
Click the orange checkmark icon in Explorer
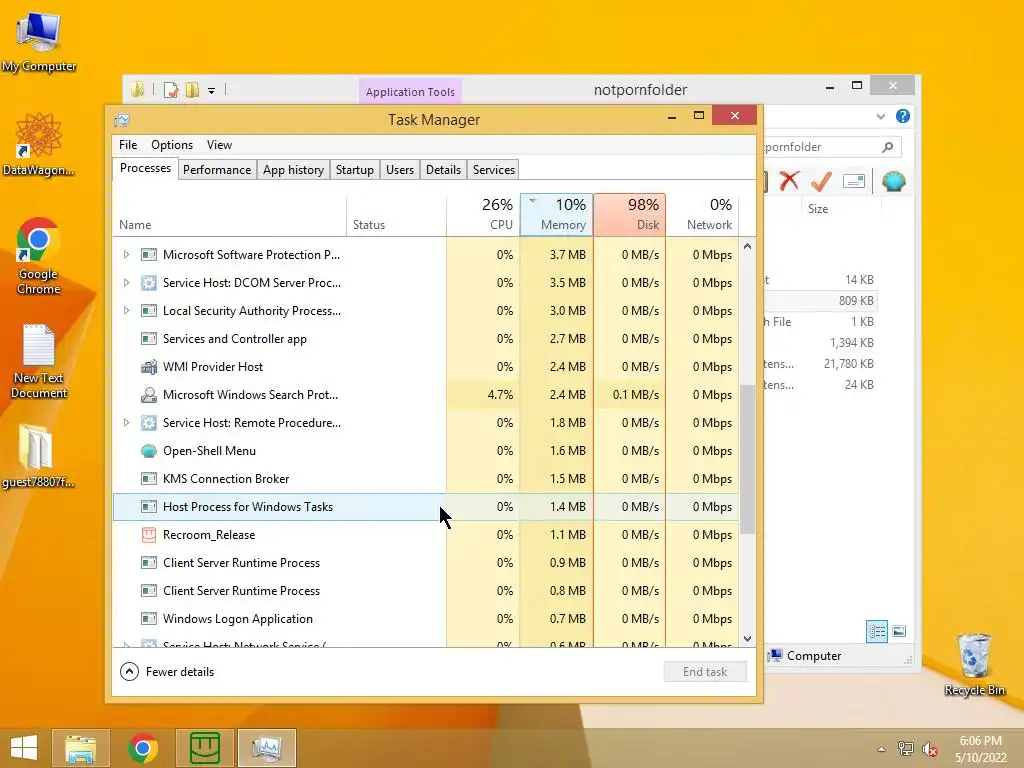click(821, 181)
